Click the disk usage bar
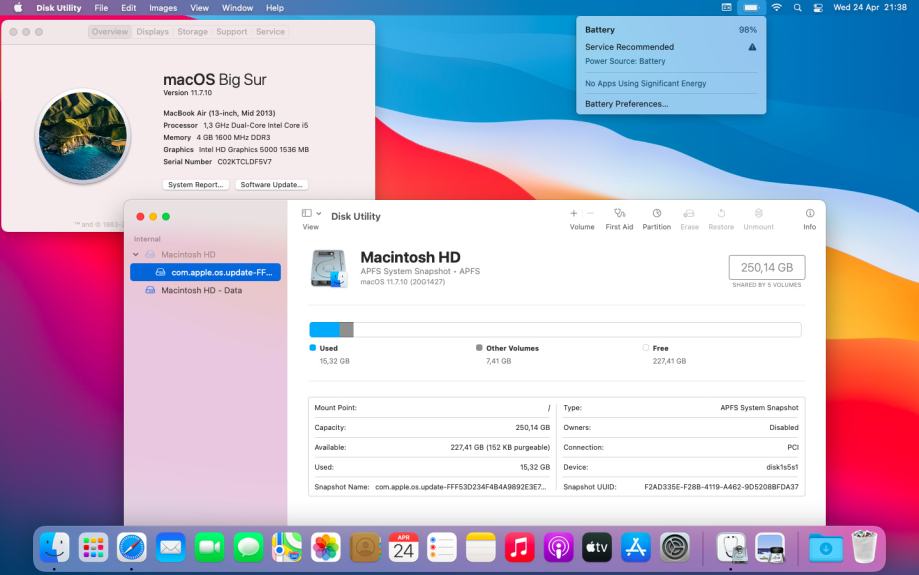 click(555, 330)
